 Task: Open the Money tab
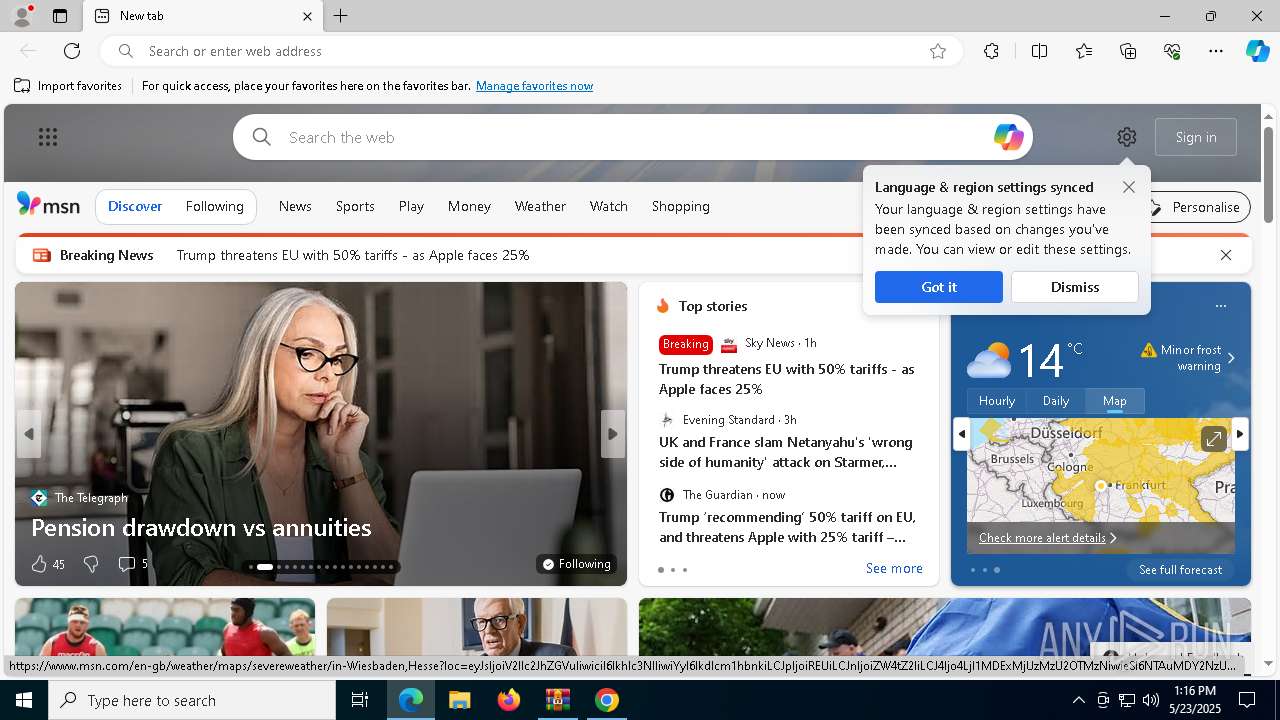pyautogui.click(x=469, y=206)
